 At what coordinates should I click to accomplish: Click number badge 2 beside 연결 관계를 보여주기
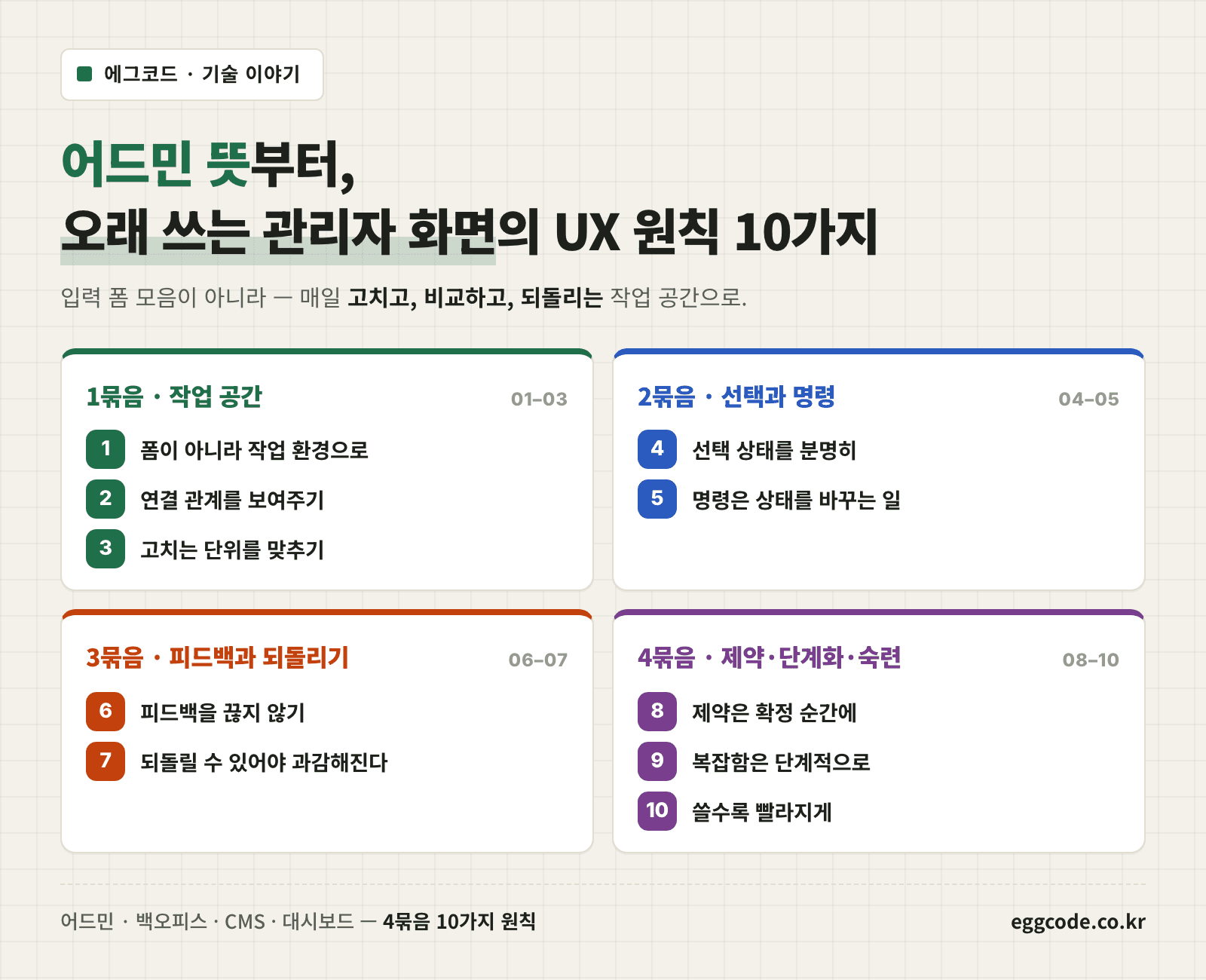pos(106,499)
